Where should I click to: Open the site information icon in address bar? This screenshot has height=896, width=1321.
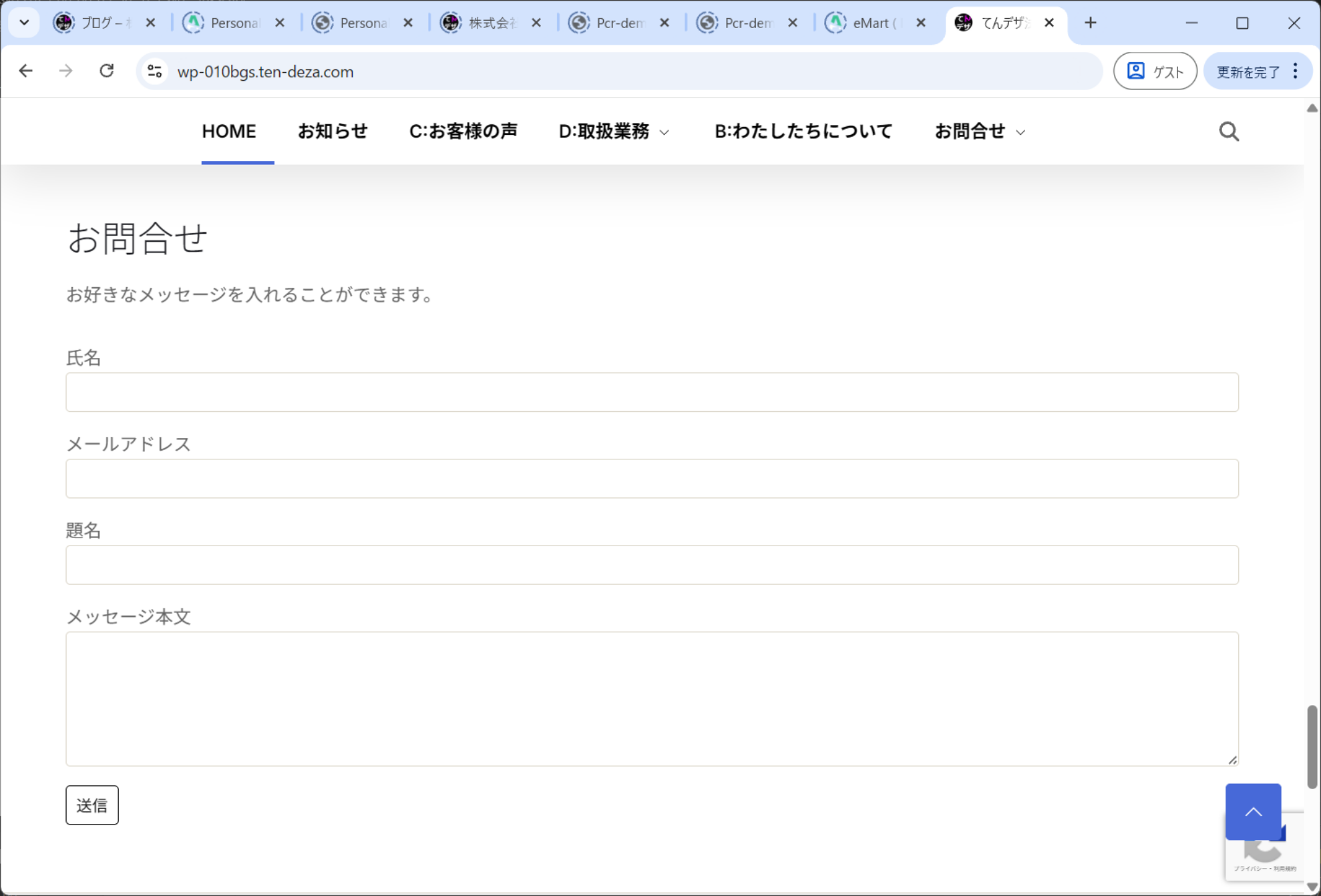[x=155, y=71]
